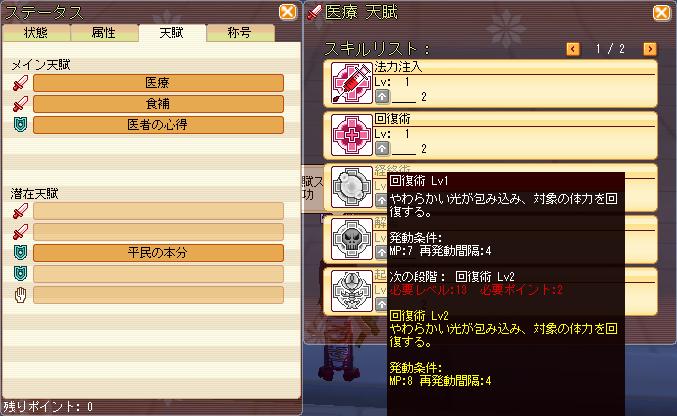
Task: Switch to the 称号 tab
Action: [240, 33]
